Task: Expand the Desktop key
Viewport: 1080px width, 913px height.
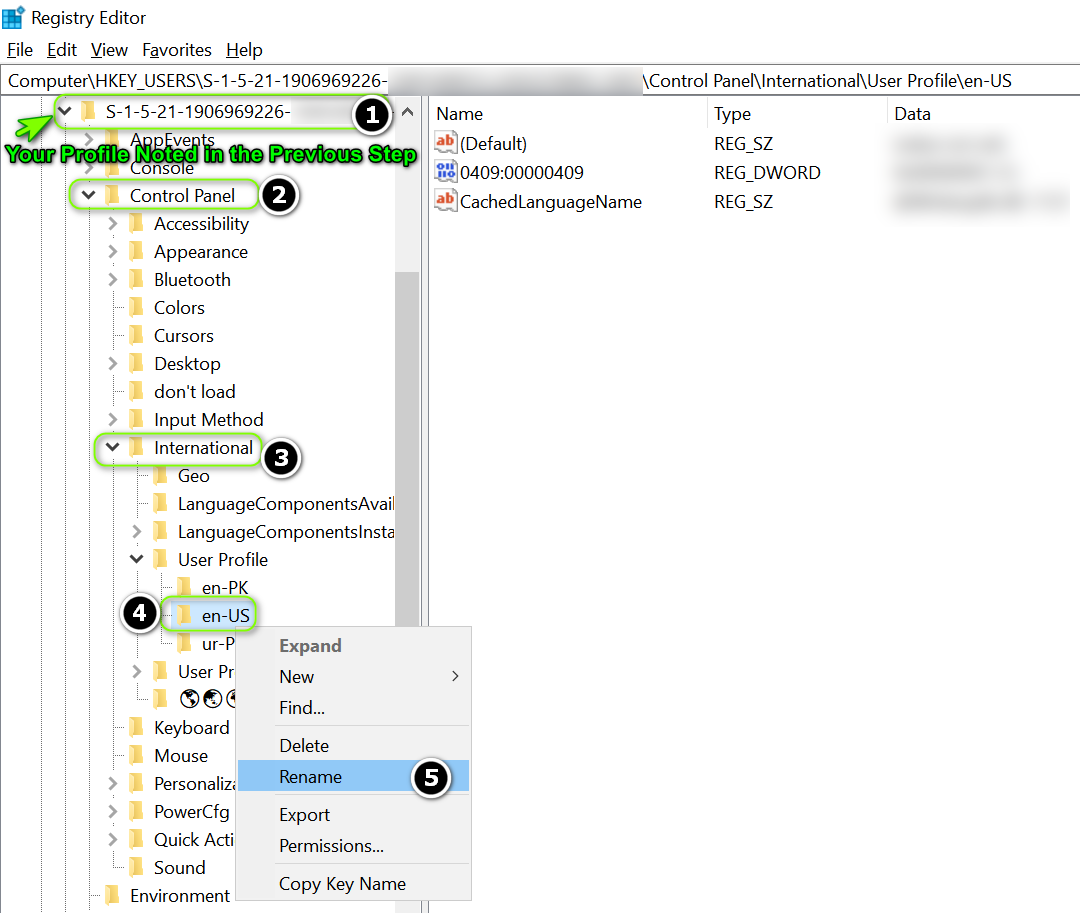Action: tap(113, 364)
